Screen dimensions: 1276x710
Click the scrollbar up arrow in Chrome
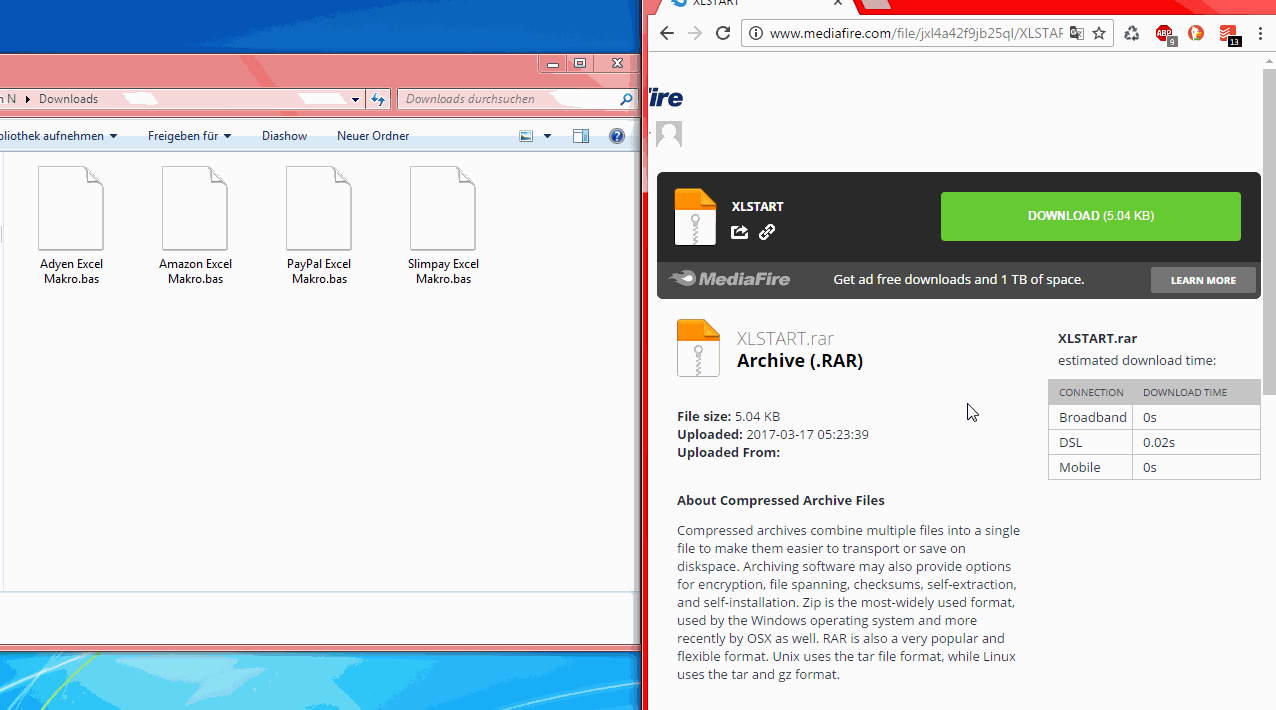(1270, 60)
